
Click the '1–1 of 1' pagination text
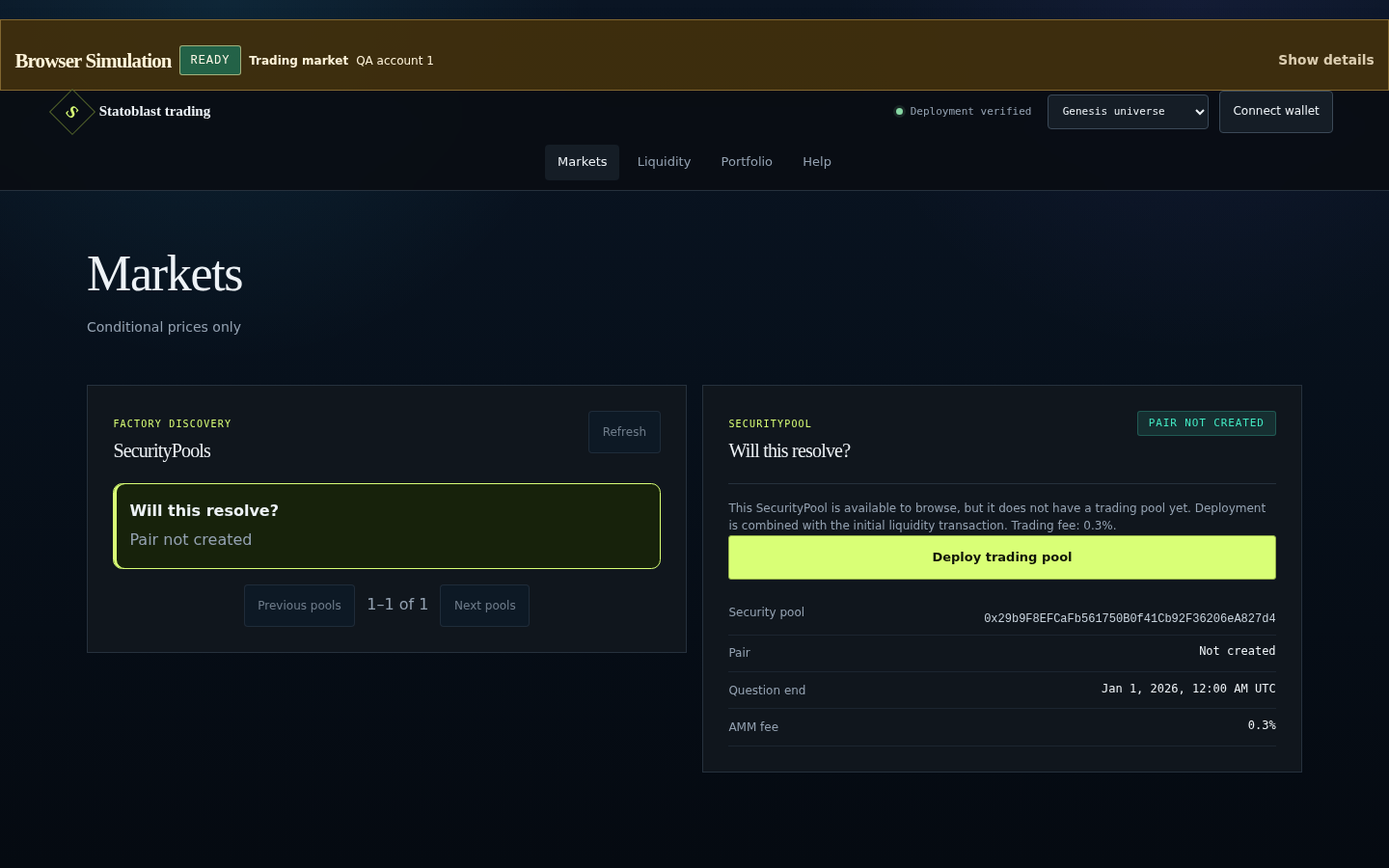pyautogui.click(x=397, y=605)
